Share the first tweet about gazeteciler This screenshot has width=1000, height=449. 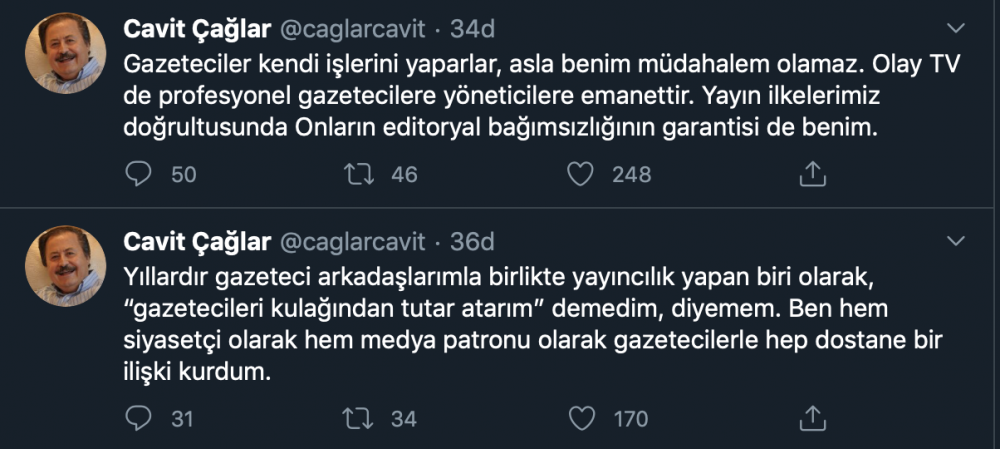(x=812, y=174)
